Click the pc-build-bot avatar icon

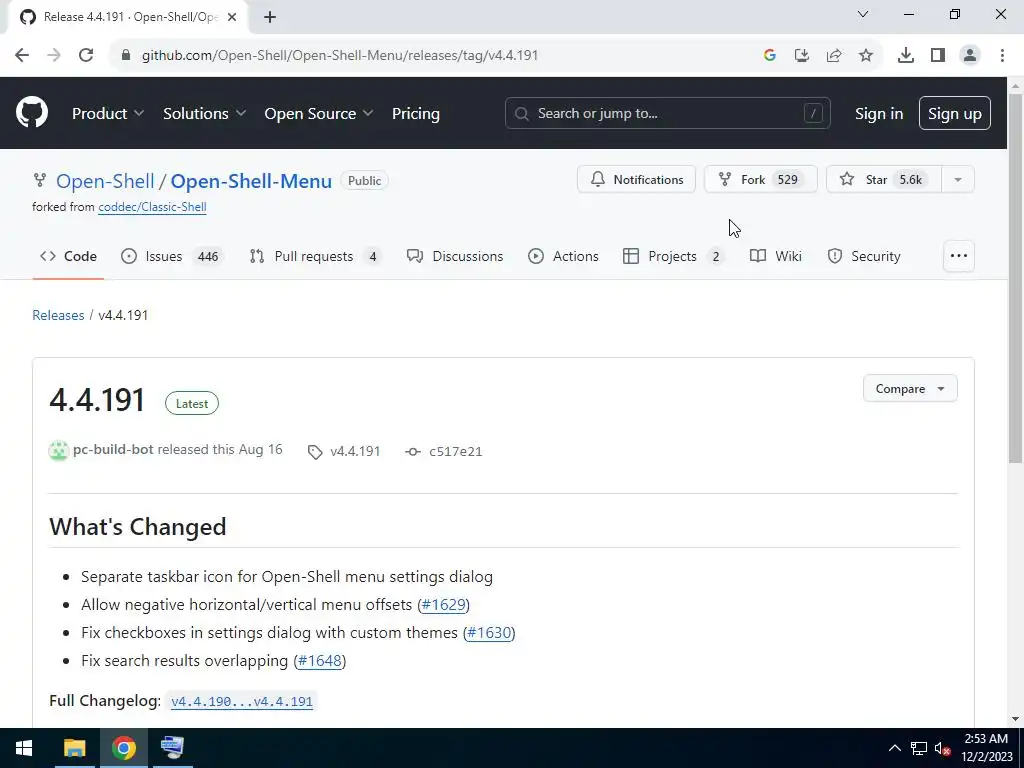coord(59,451)
